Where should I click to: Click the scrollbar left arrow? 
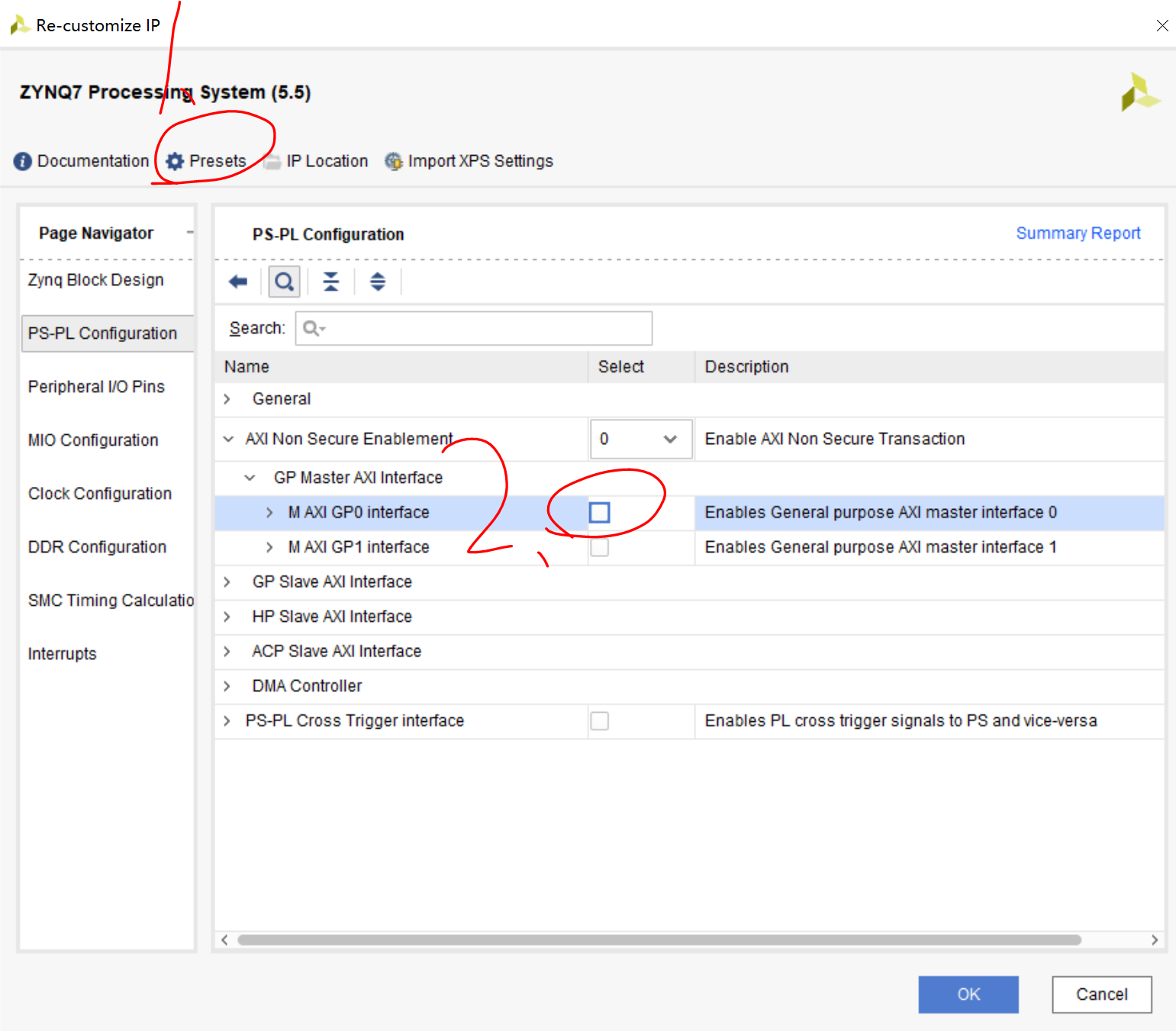[x=224, y=940]
